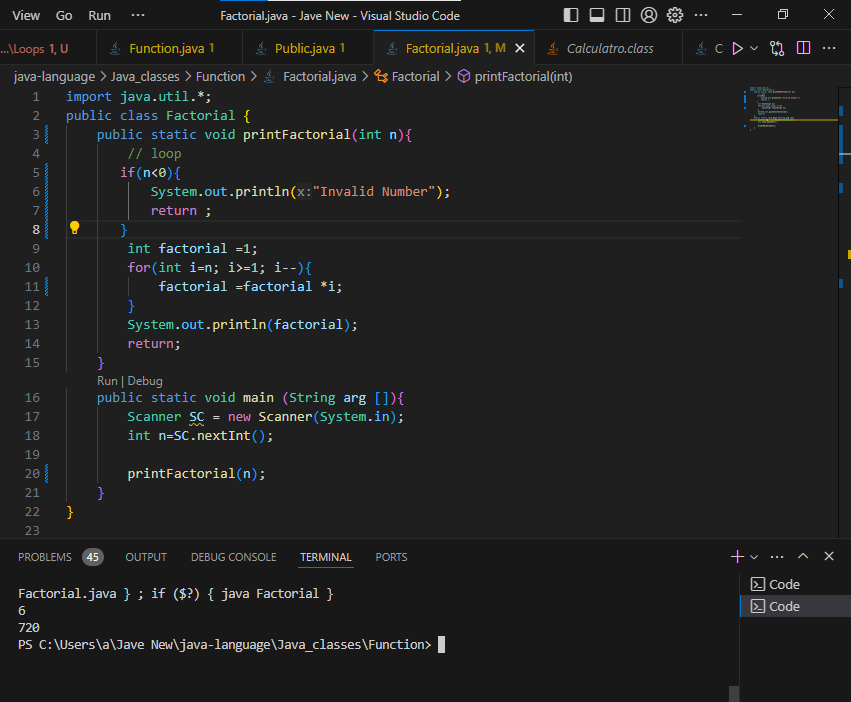Open the Calculatro.class tab
Screen dimensions: 851x702
609,48
